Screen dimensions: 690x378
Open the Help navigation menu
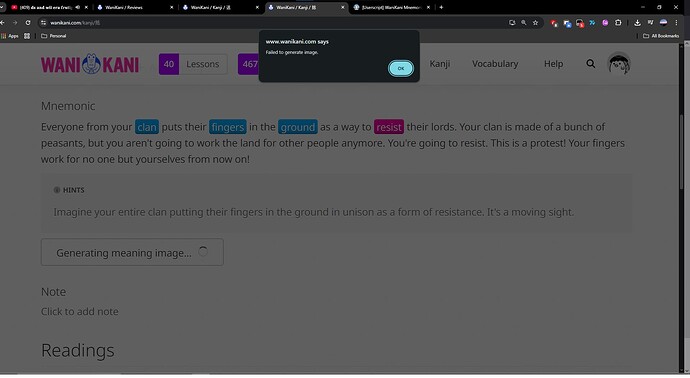tap(553, 64)
